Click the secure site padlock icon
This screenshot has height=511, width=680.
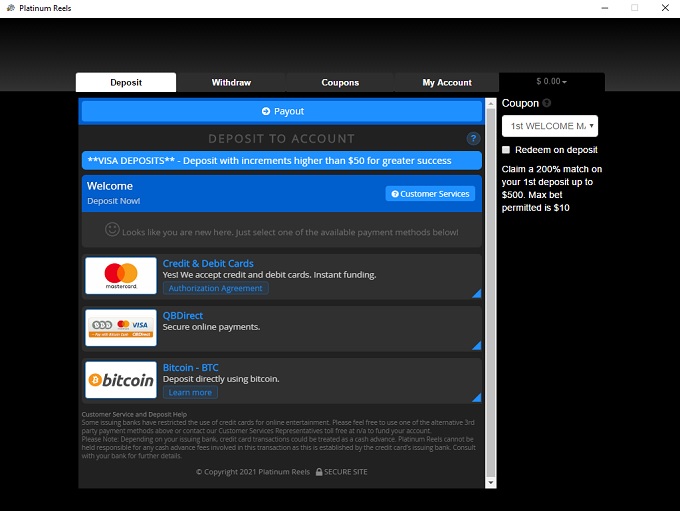coord(318,472)
